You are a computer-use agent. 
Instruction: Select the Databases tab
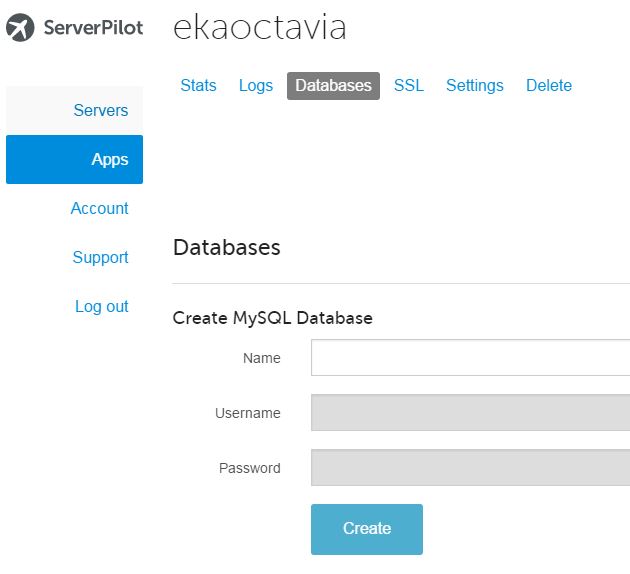pyautogui.click(x=333, y=86)
